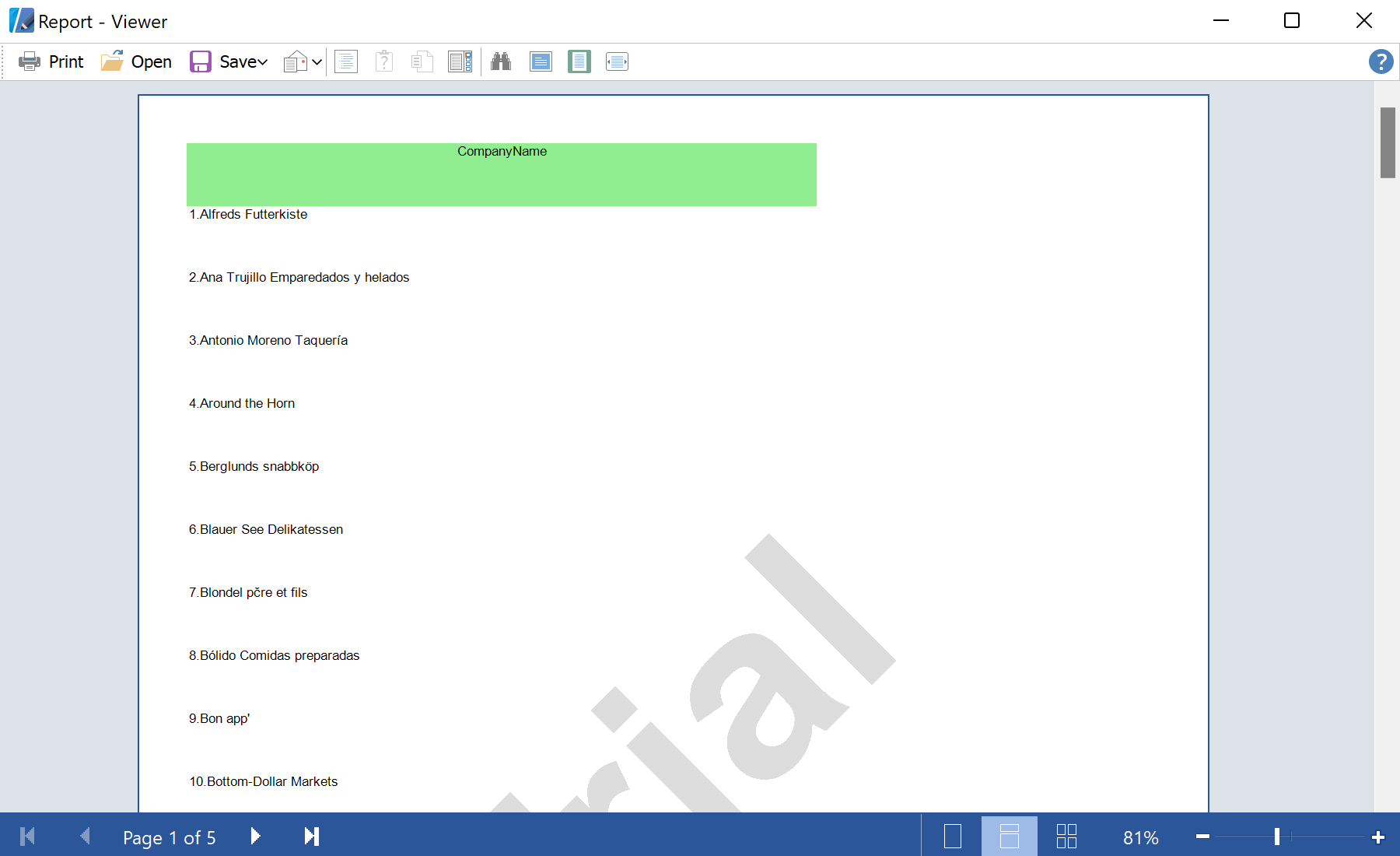Jump to the last page
This screenshot has height=856, width=1400.
(311, 837)
